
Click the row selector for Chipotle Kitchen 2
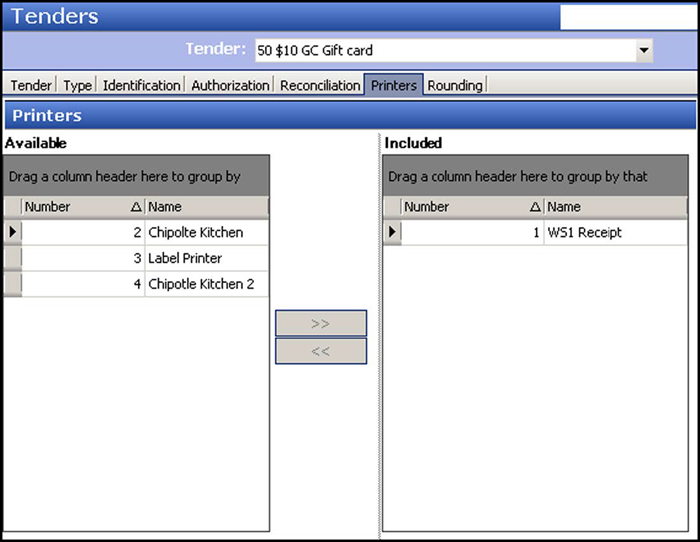[12, 284]
